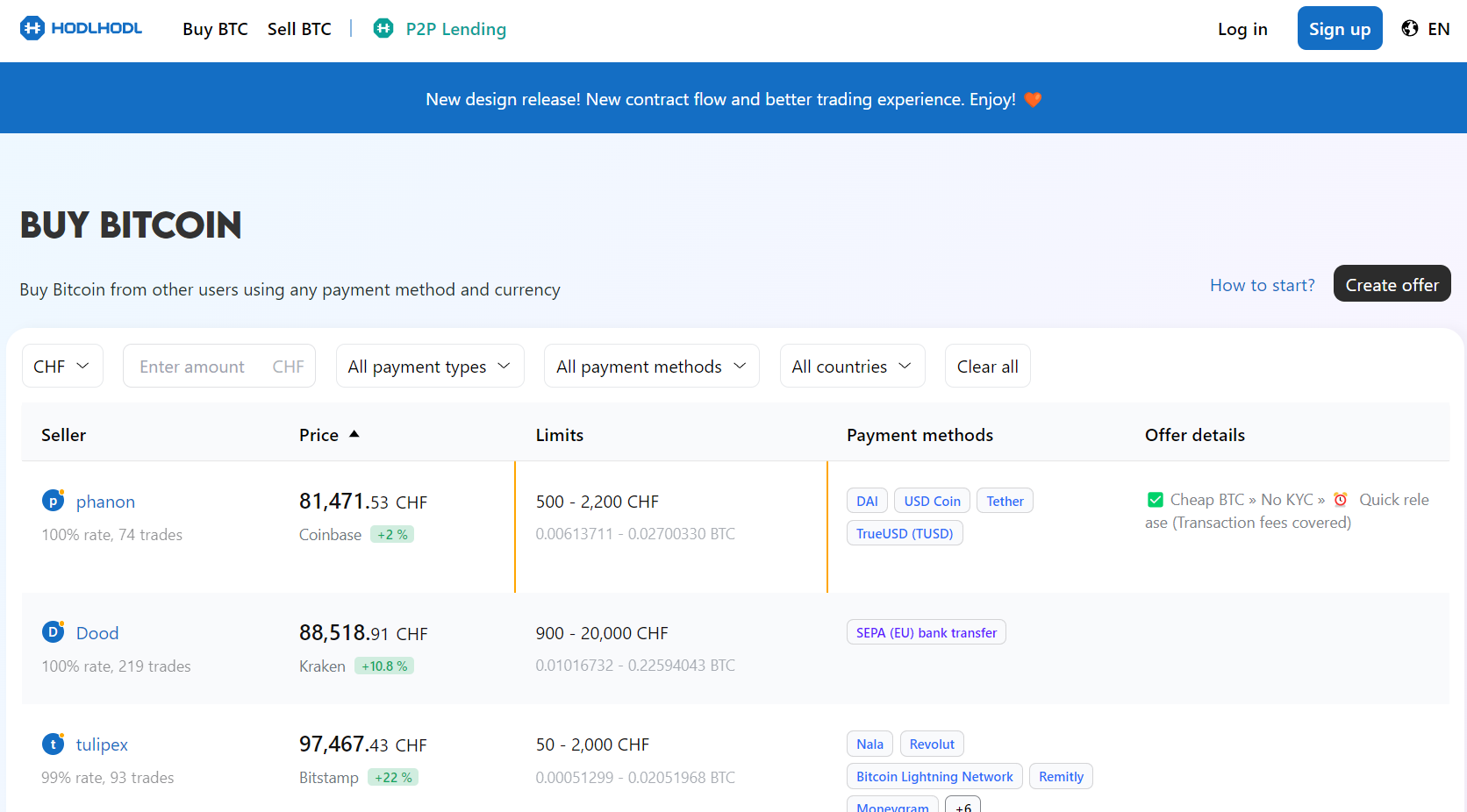The height and width of the screenshot is (812, 1467).
Task: Open the All countries dropdown
Action: click(x=852, y=366)
